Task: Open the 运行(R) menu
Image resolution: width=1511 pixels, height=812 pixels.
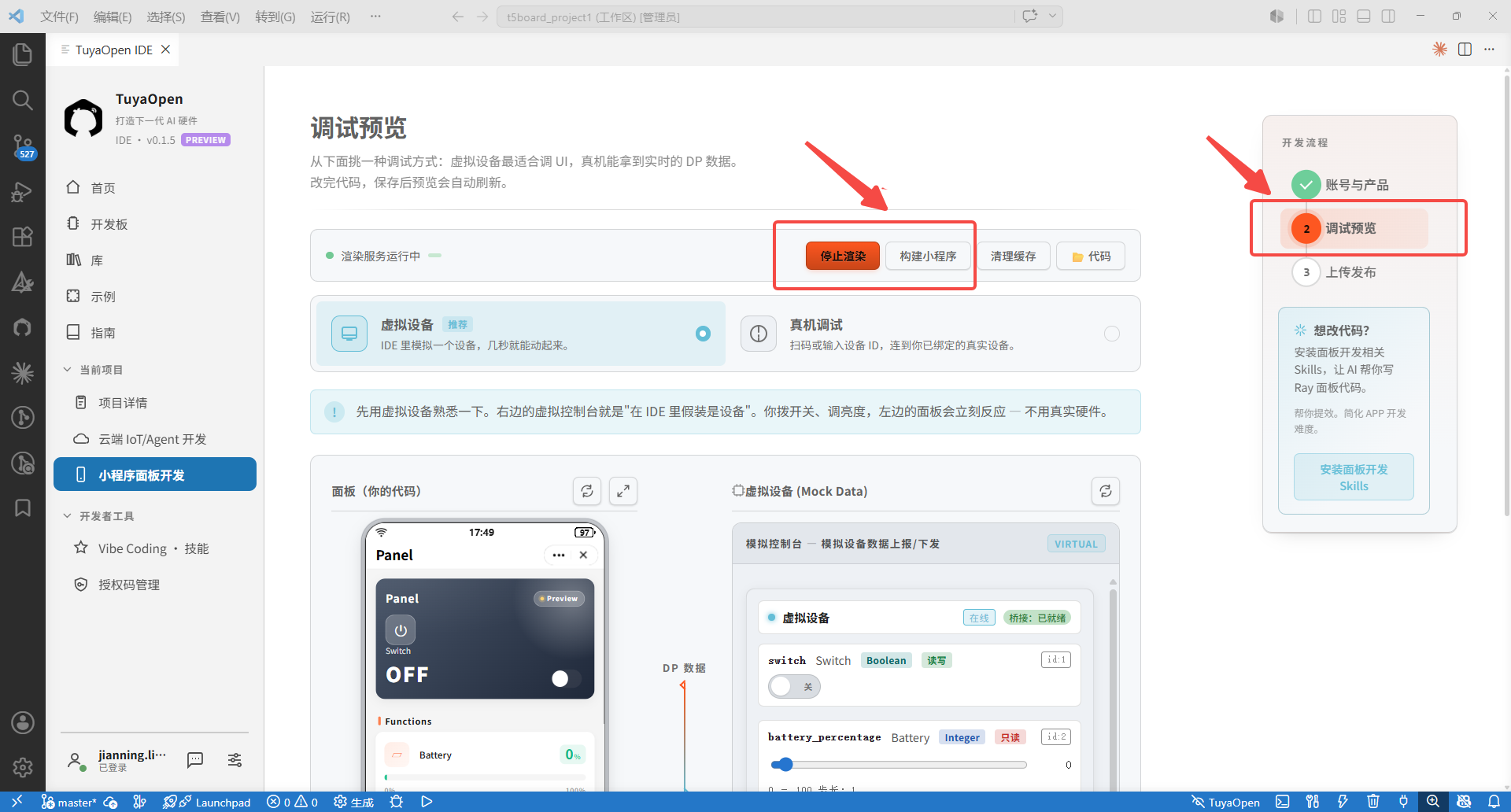Action: [331, 17]
